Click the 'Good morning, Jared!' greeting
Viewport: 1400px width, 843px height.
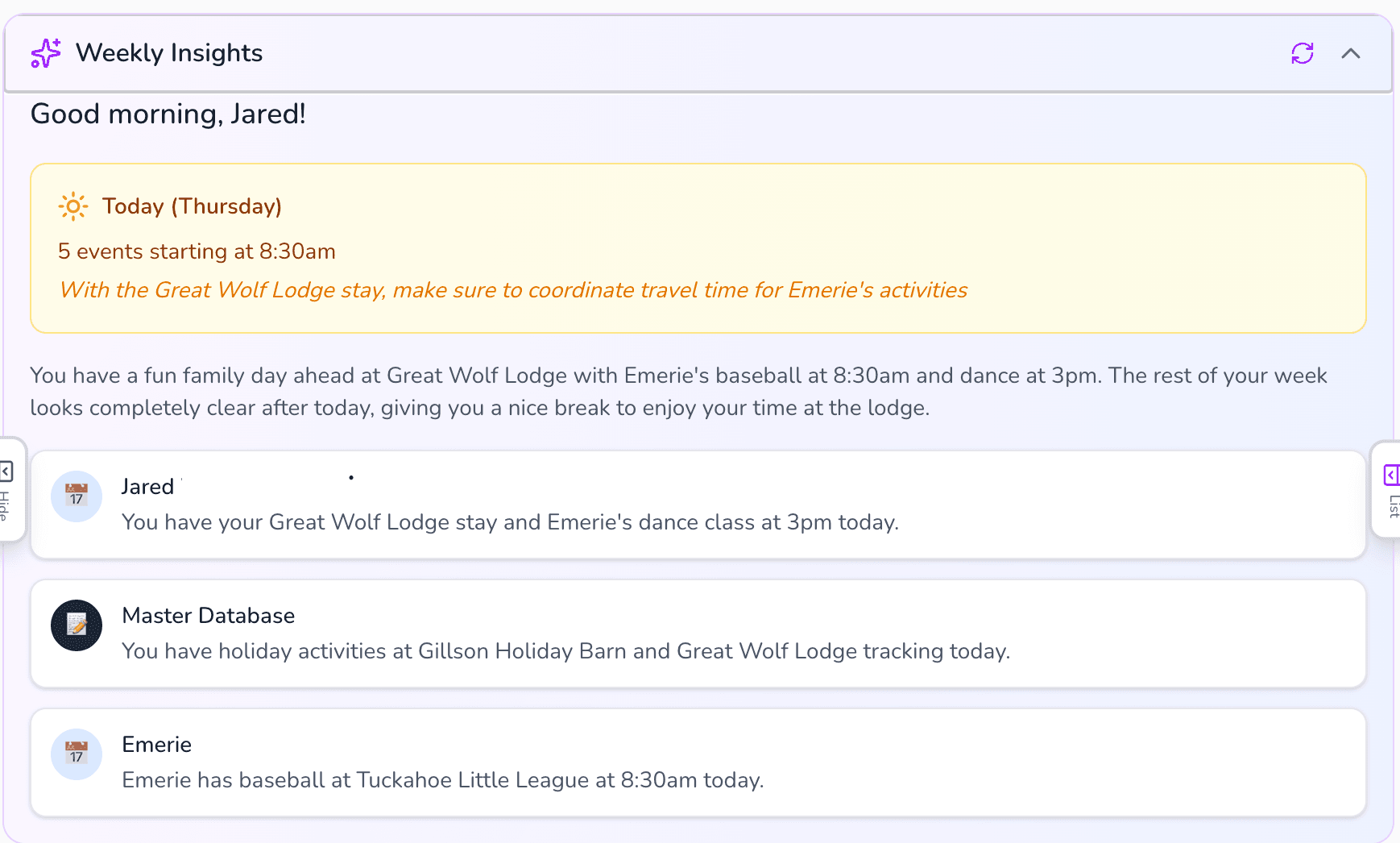[x=168, y=114]
